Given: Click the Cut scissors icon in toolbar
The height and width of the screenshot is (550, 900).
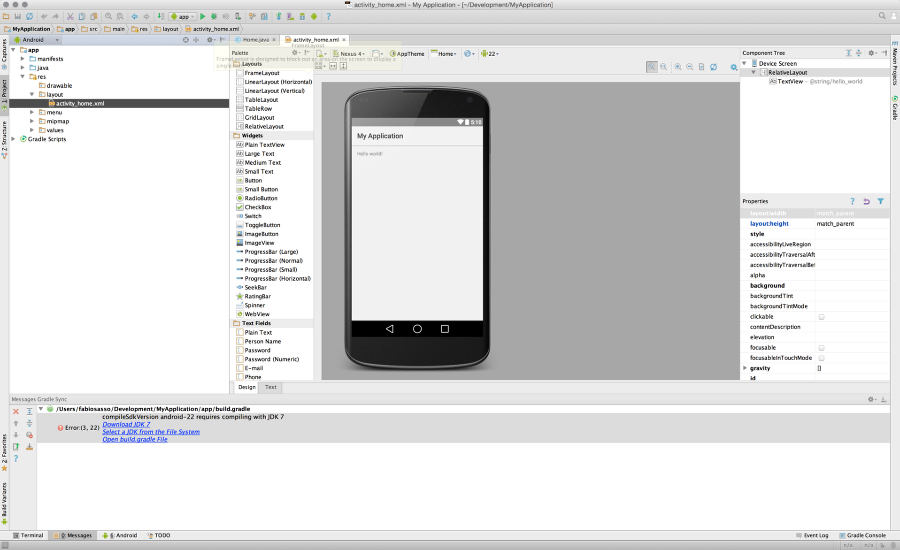Looking at the screenshot, I should tap(70, 17).
